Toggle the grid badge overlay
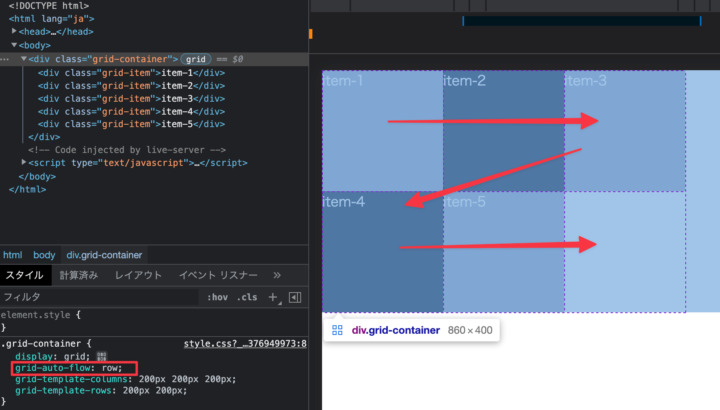Screen dimensions: 720x410 (196, 59)
